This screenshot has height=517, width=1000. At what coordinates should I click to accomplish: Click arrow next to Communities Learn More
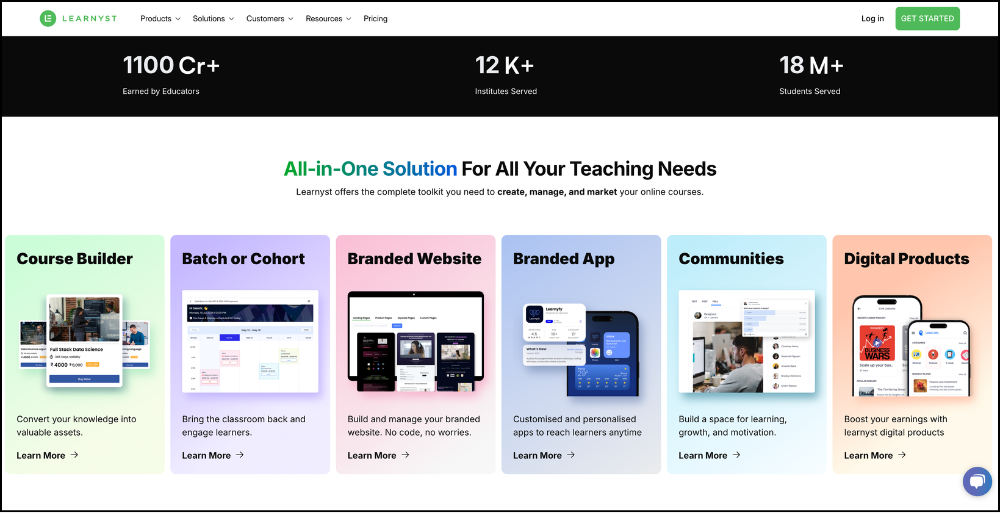[737, 455]
